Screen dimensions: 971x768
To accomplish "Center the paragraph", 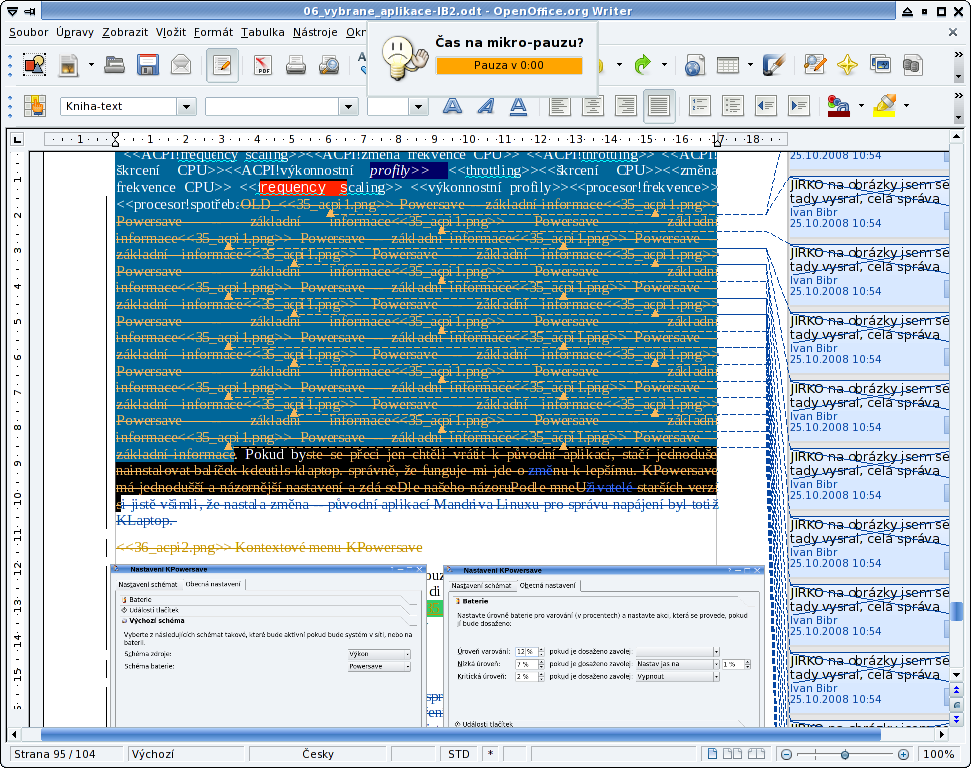I will (x=593, y=106).
